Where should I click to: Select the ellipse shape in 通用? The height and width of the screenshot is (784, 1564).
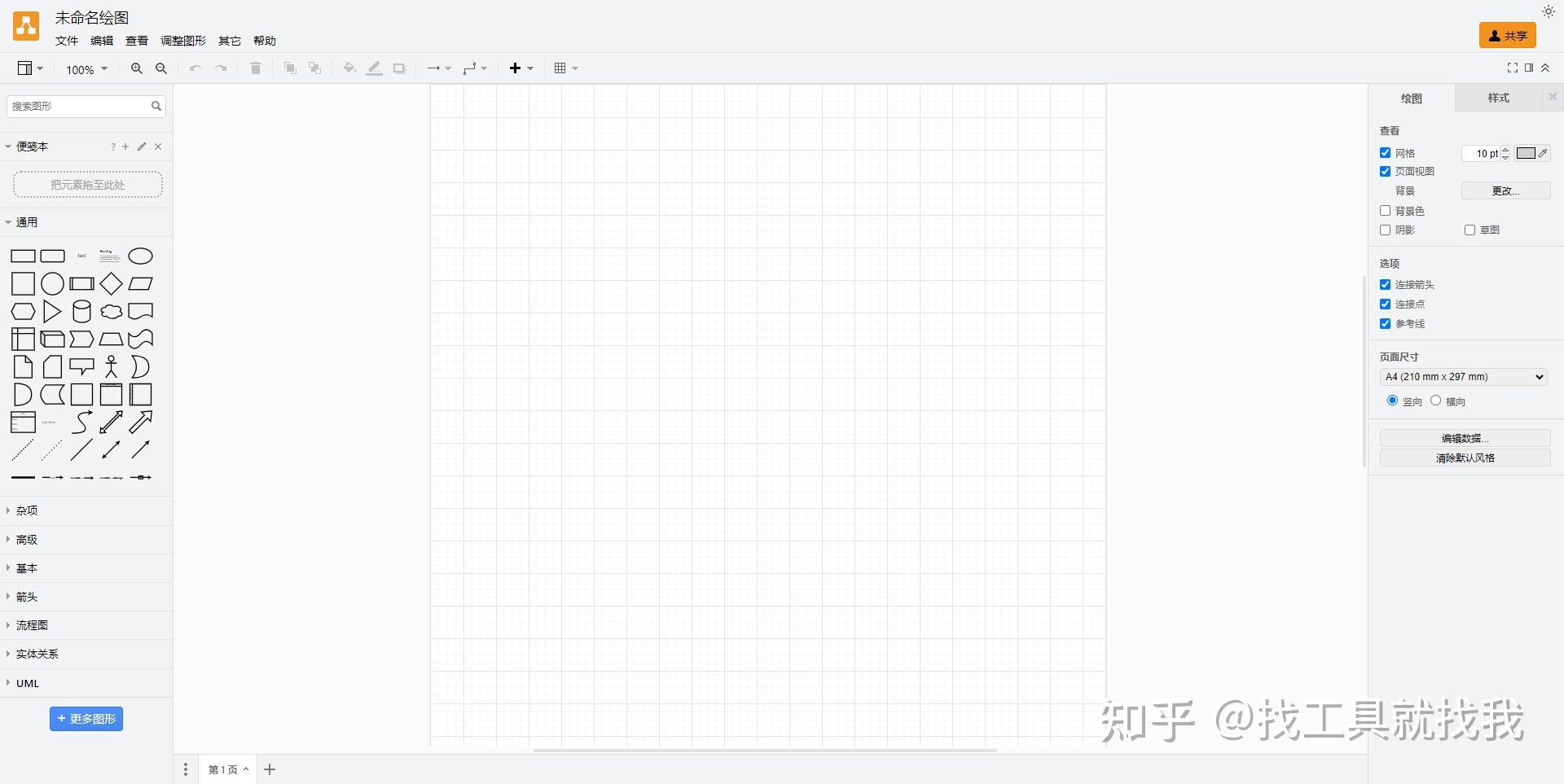(x=141, y=256)
